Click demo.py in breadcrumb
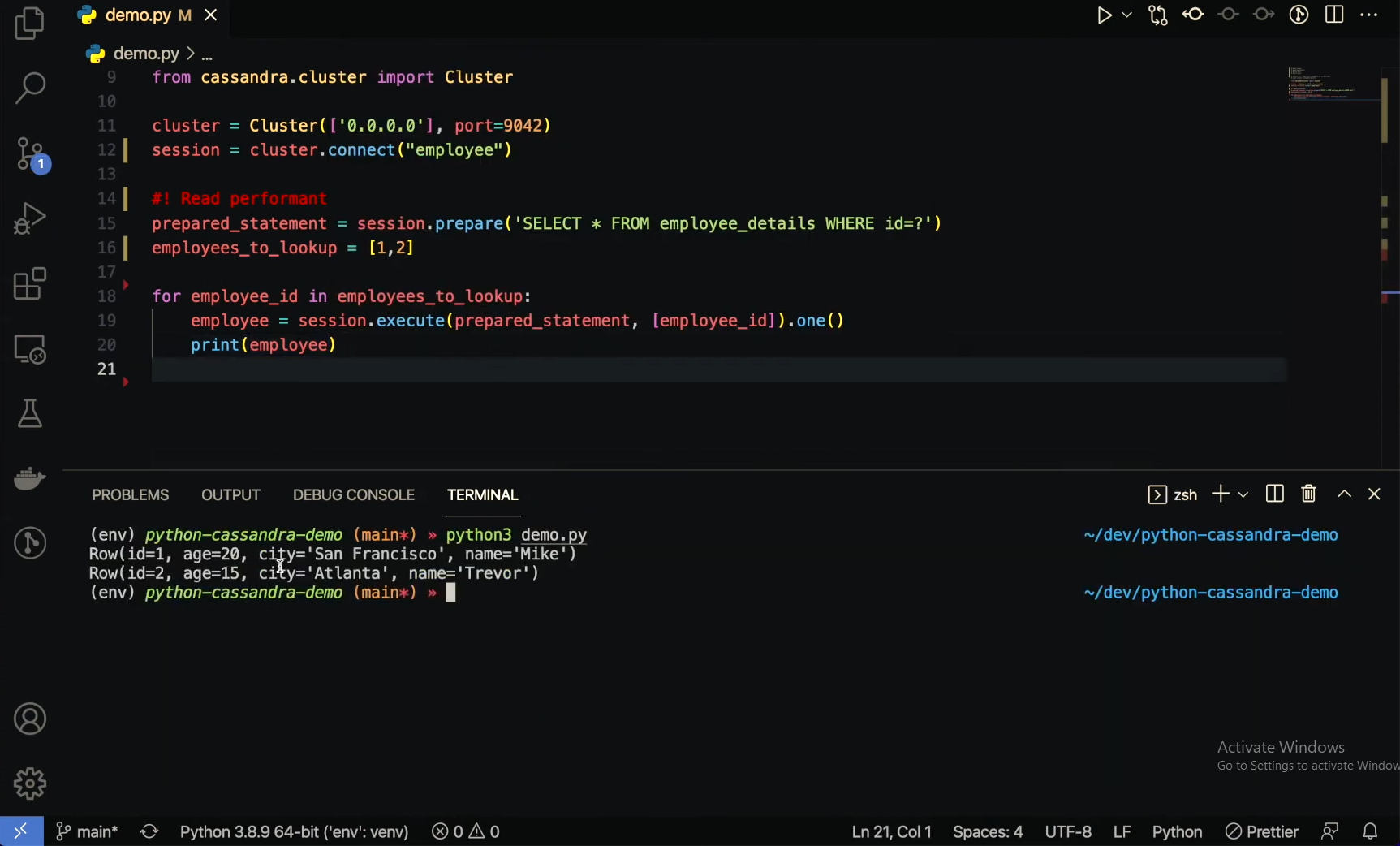This screenshot has width=1400, height=846. click(x=146, y=54)
